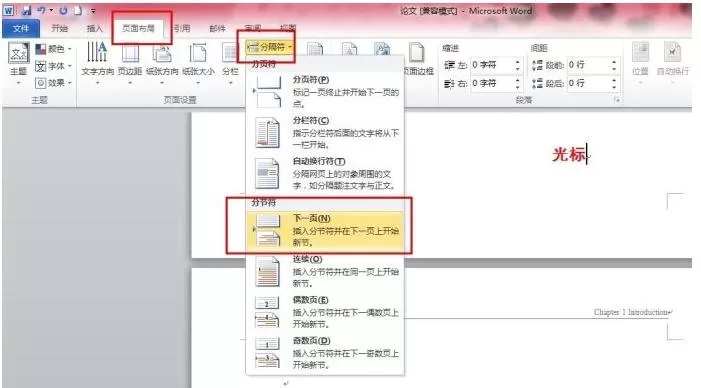Switch to the 开始 (Home) tab
Screen dimensions: 701x388
[59, 29]
